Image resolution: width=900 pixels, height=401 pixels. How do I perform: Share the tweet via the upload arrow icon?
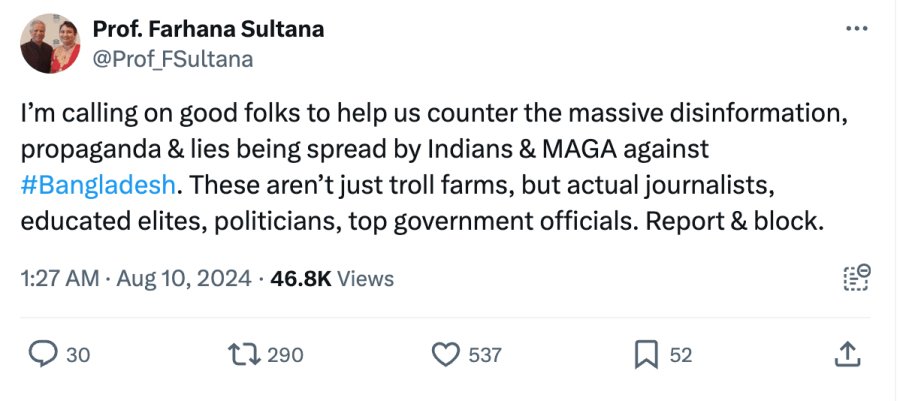click(x=846, y=354)
